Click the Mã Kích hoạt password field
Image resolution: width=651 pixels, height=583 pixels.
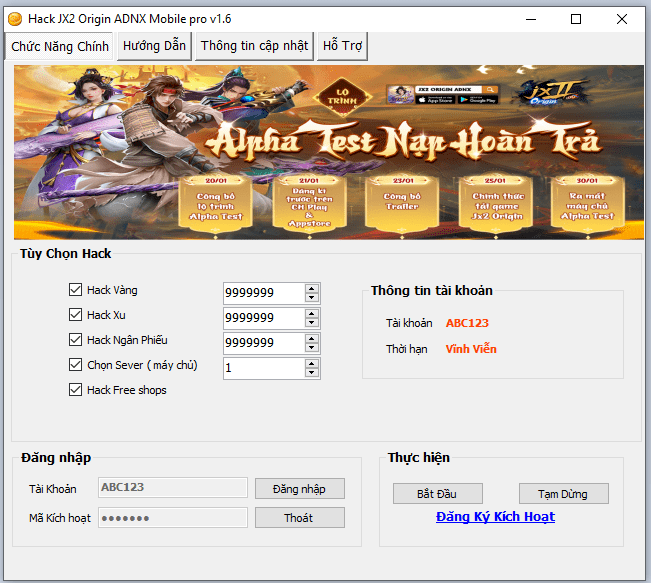click(172, 518)
